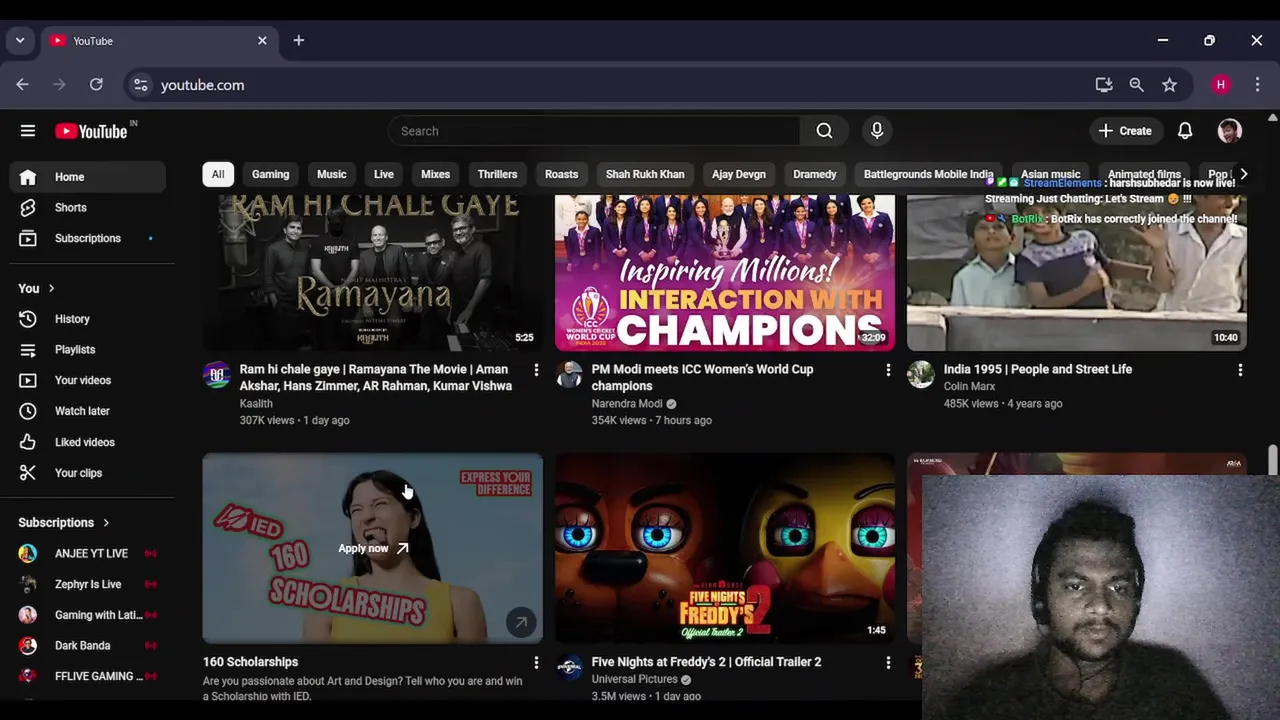Open Five Nights at Freddy's 2 thumbnail
Viewport: 1280px width, 720px height.
725,548
